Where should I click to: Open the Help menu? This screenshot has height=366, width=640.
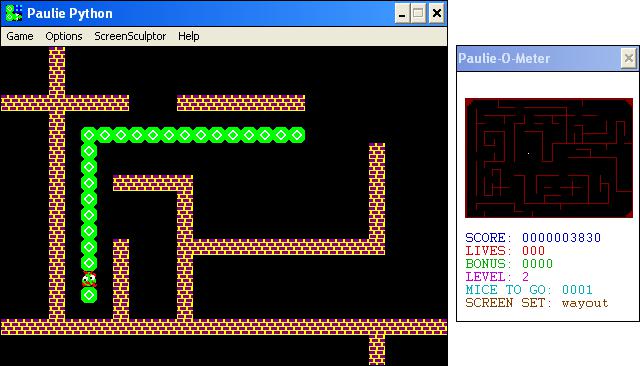189,36
